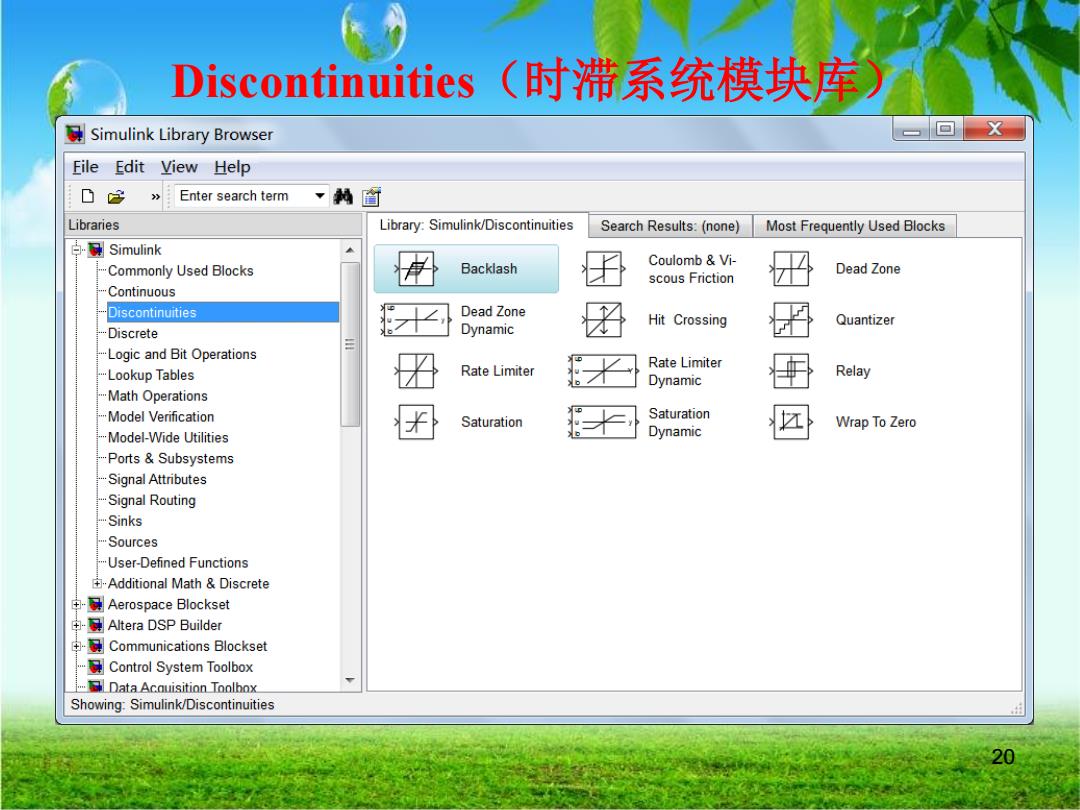Expand the Additional Math & Discrete node
This screenshot has width=1080, height=810.
pos(97,583)
